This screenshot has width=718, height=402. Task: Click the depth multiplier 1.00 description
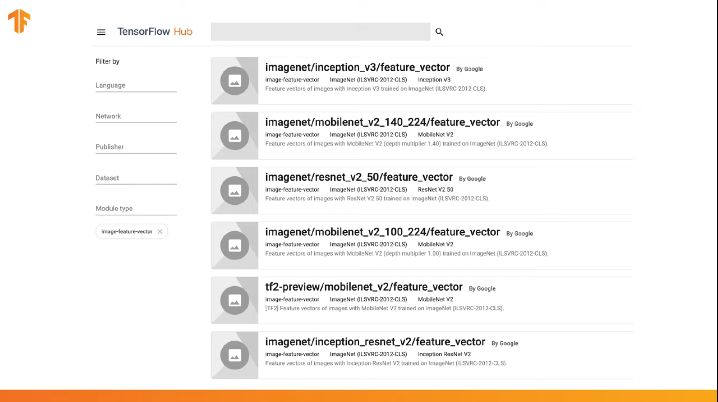click(406, 254)
